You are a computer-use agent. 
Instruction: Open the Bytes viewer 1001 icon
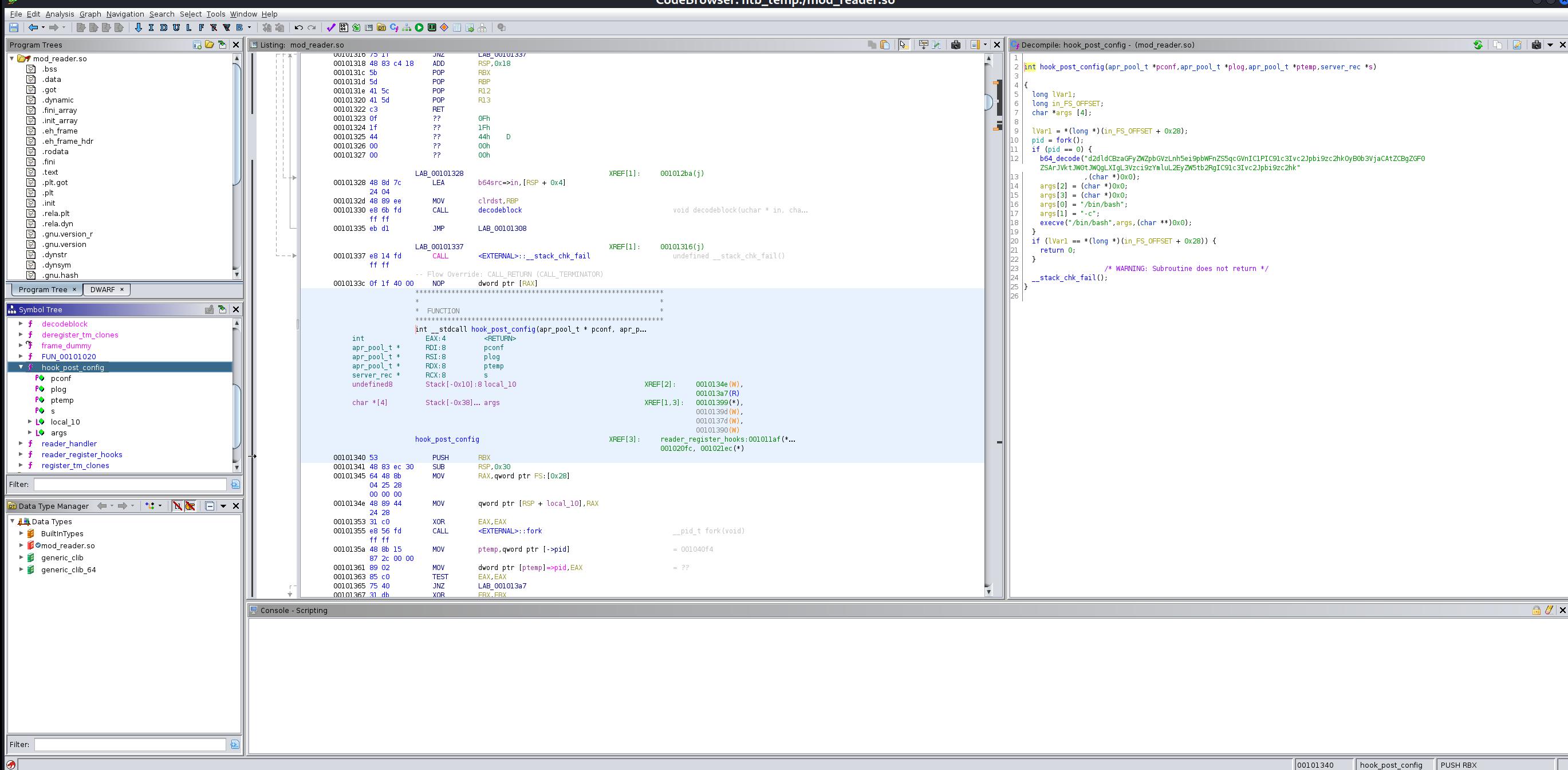pos(344,27)
